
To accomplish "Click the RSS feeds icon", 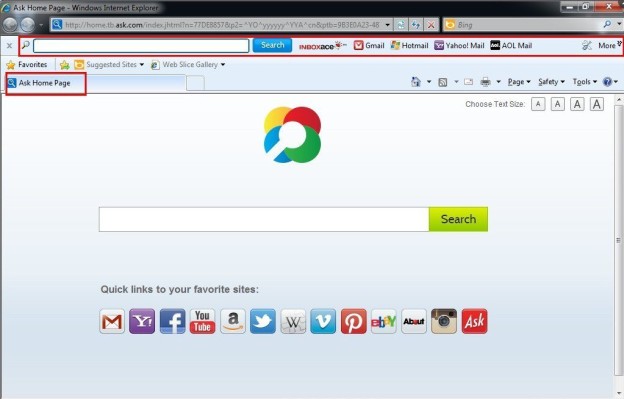I will click(x=443, y=82).
